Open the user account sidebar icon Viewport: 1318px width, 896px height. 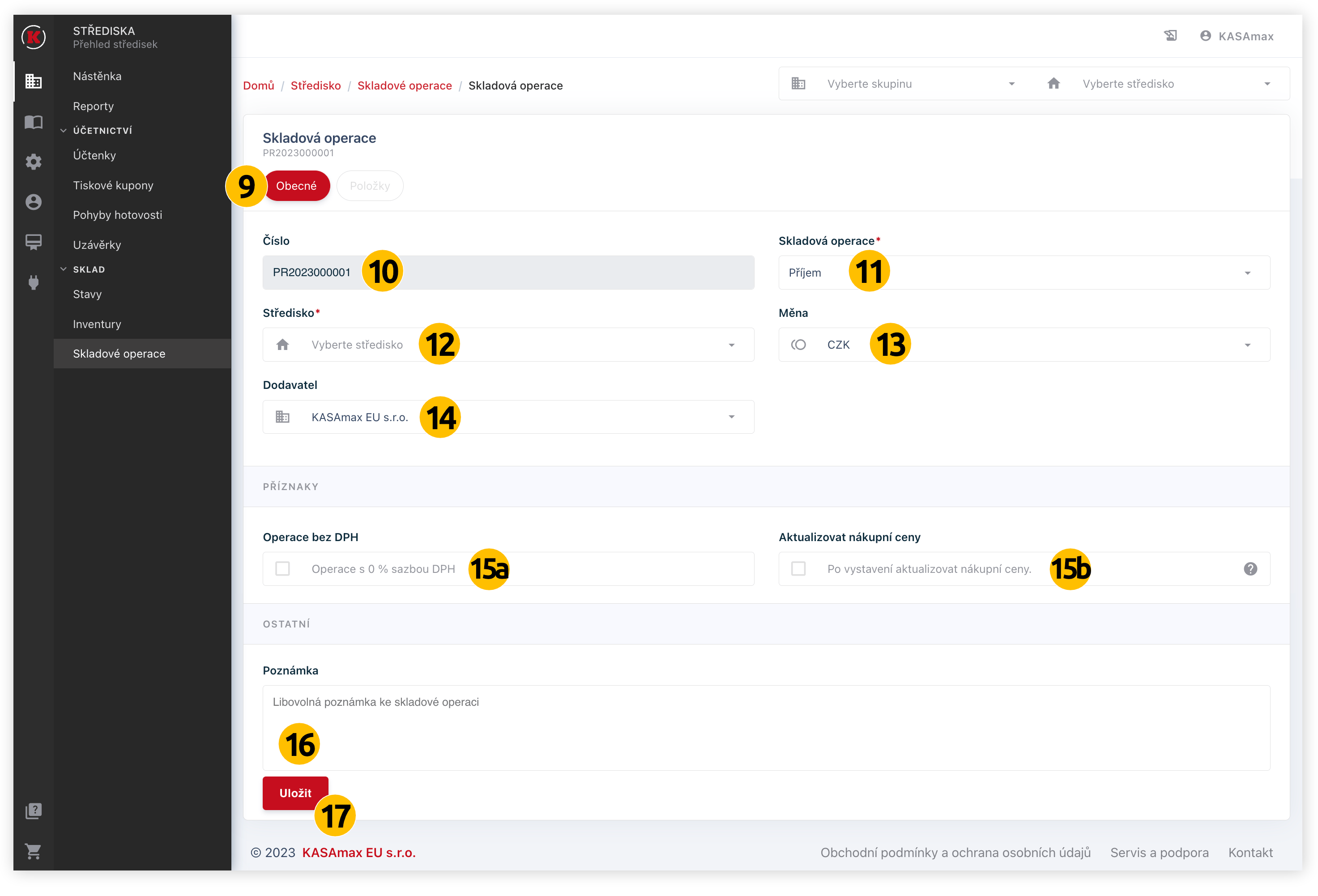[x=34, y=202]
